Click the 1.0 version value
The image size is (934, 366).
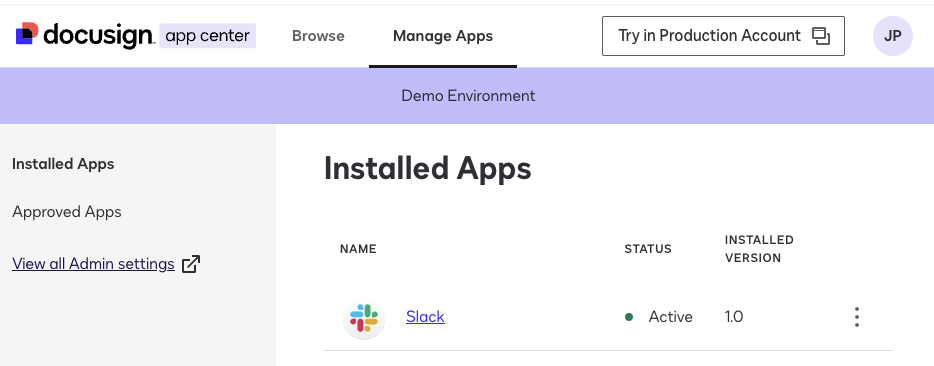(x=734, y=317)
